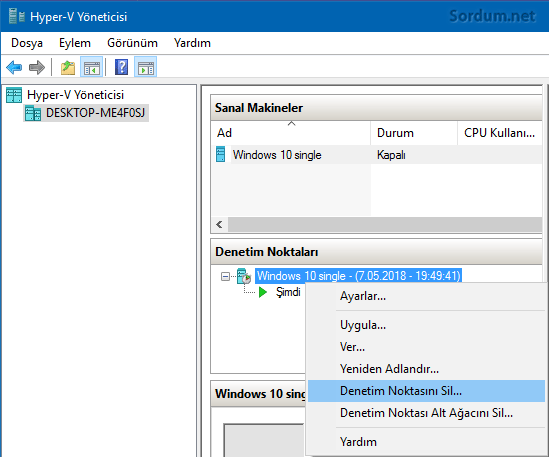
Task: Click the DESKTOP-ME4F0SJ server icon
Action: [33, 113]
